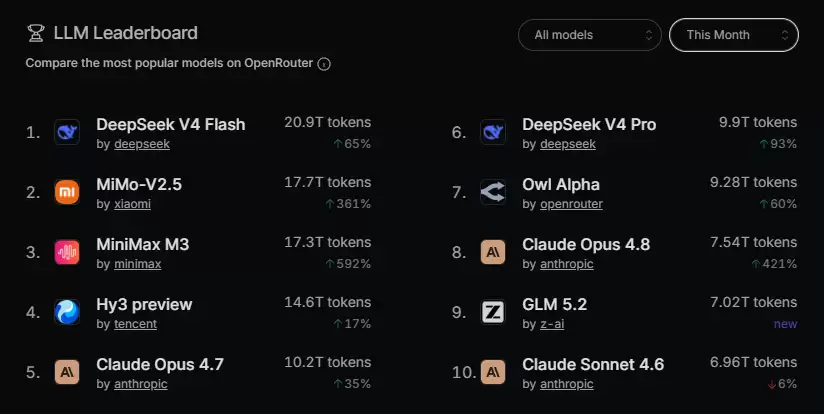
Task: Click the GLM 5.2 Z logo icon
Action: coord(493,312)
